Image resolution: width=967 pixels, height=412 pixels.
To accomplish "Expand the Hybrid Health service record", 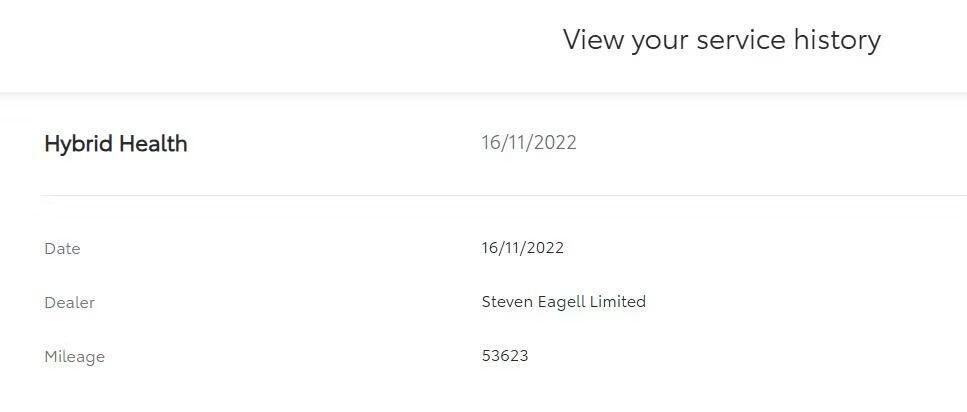I will (x=116, y=144).
